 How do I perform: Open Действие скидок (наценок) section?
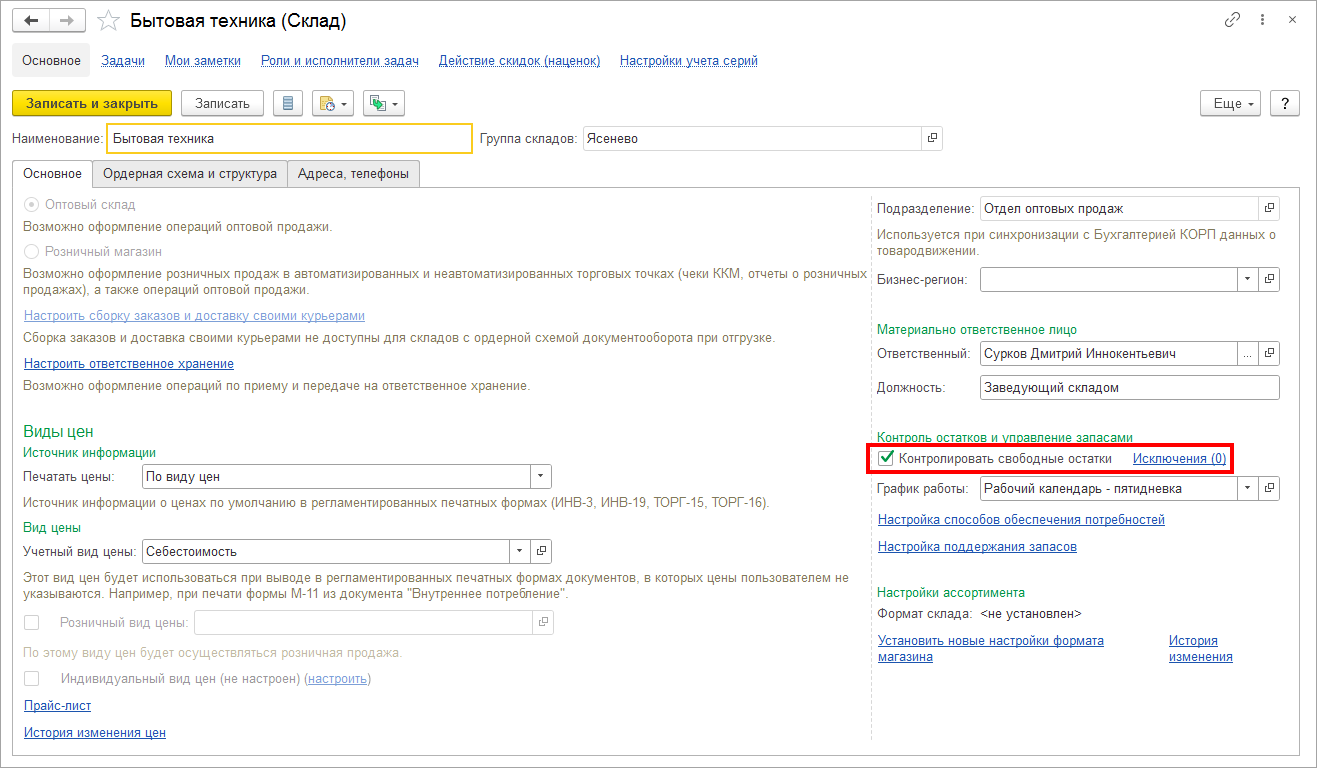[520, 60]
